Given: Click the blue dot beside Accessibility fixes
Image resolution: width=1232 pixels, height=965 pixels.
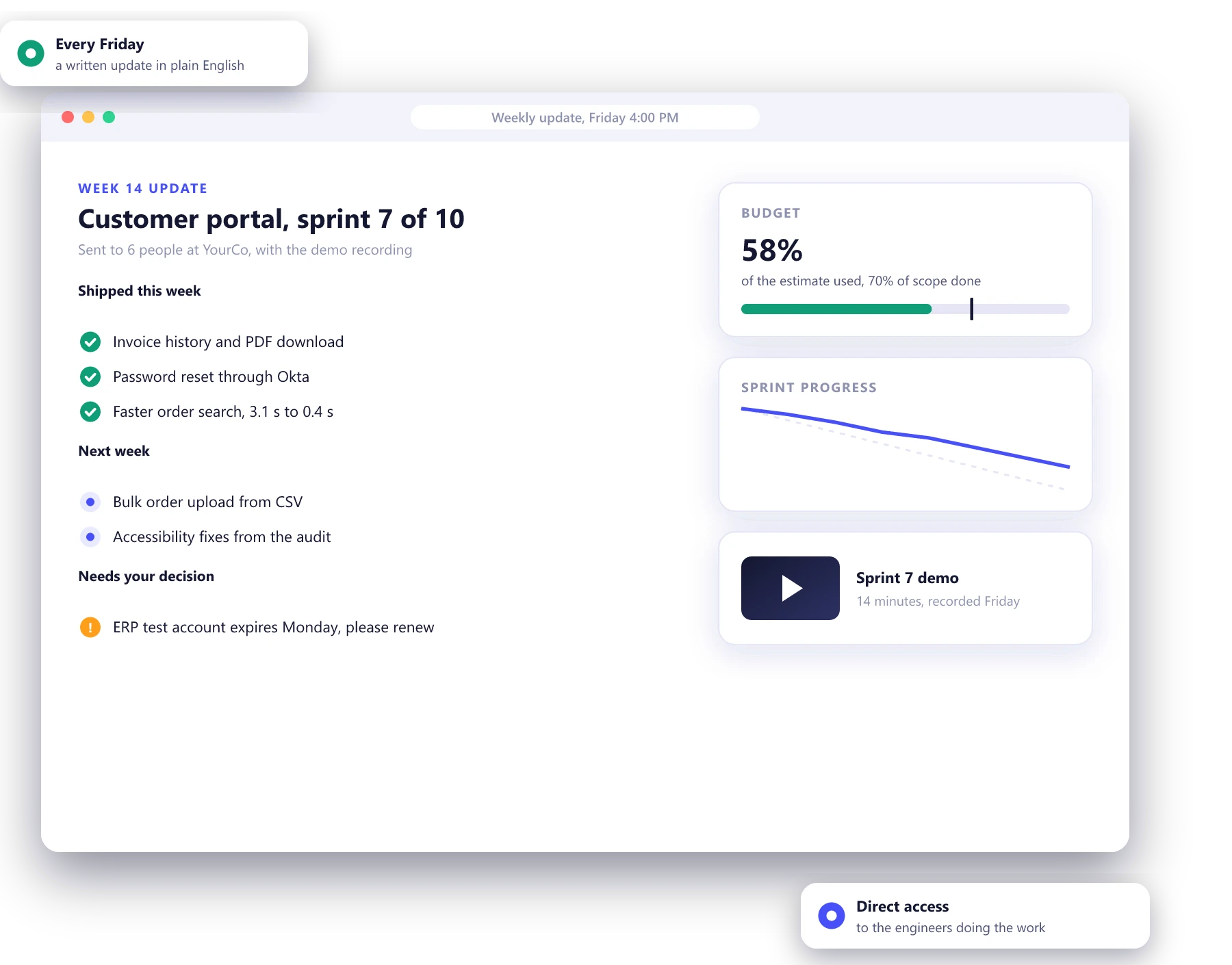Looking at the screenshot, I should click(90, 537).
